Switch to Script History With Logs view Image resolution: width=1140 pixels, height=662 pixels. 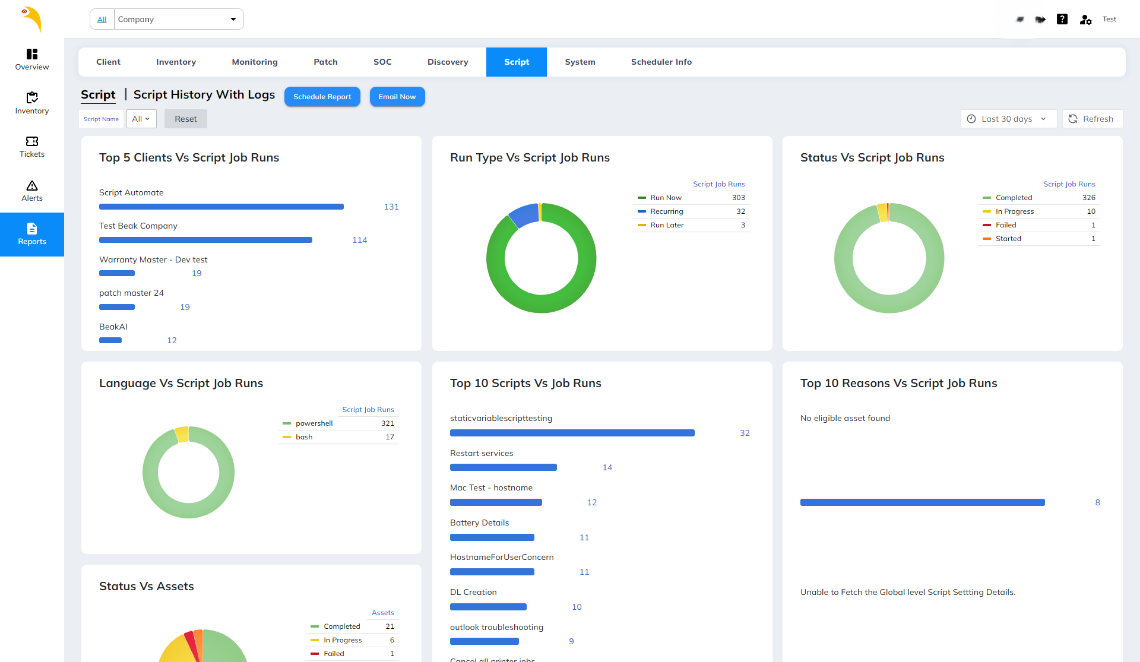(204, 95)
